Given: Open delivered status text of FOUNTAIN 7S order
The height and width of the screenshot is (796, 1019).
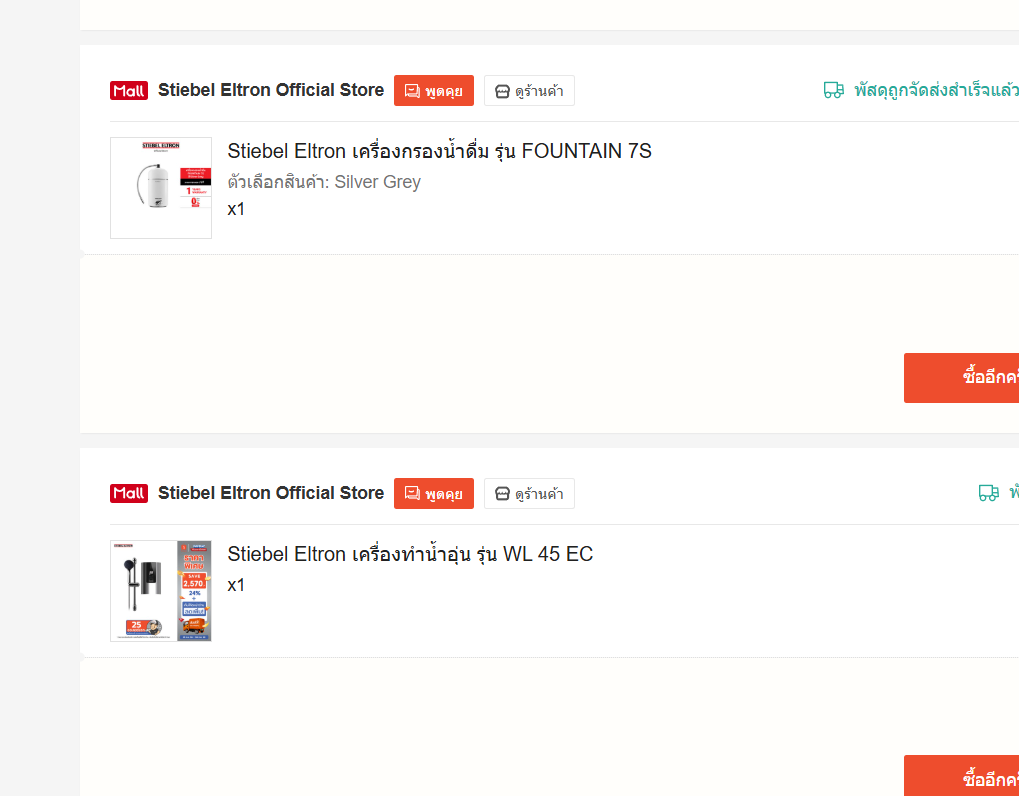Looking at the screenshot, I should (x=936, y=90).
